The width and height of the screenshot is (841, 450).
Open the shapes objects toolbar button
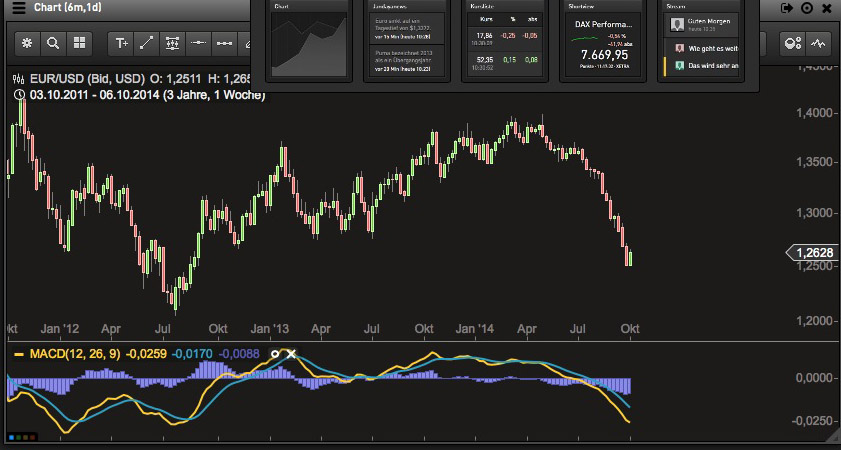click(x=793, y=44)
